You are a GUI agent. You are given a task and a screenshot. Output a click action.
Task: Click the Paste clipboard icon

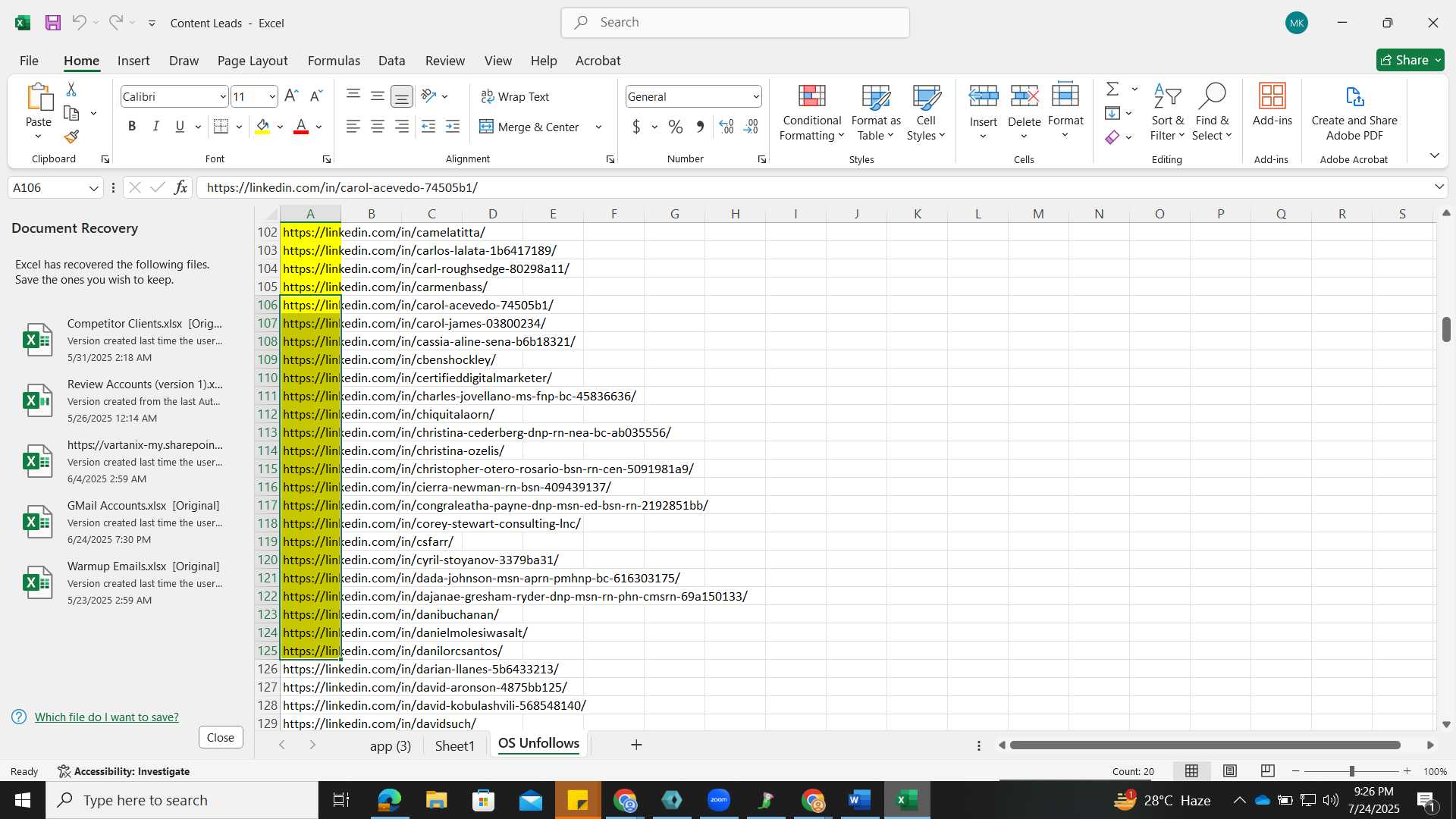point(39,99)
